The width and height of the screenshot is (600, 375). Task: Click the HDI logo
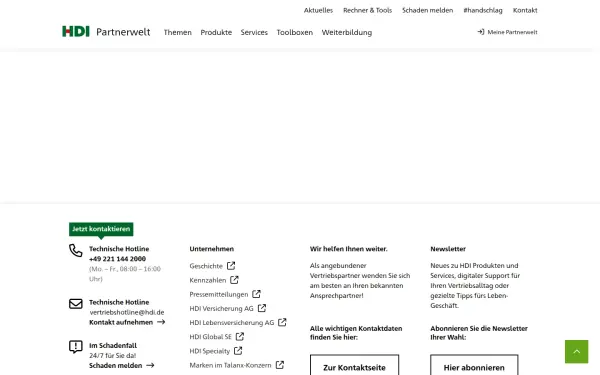pos(76,31)
